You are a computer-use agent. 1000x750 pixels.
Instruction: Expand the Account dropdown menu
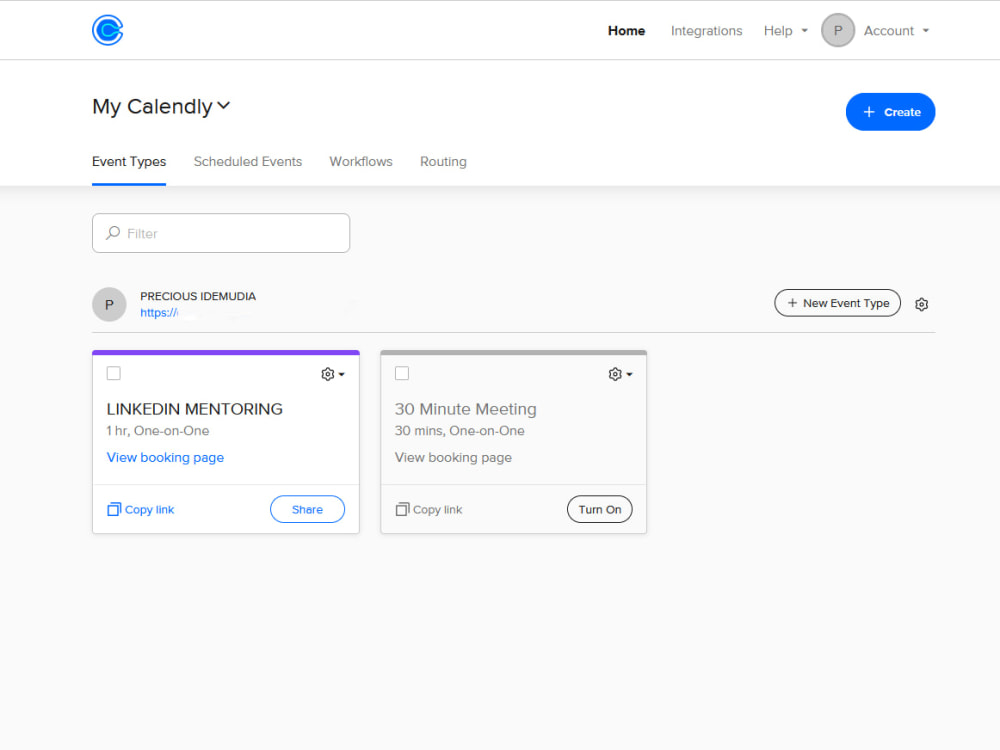coord(895,31)
